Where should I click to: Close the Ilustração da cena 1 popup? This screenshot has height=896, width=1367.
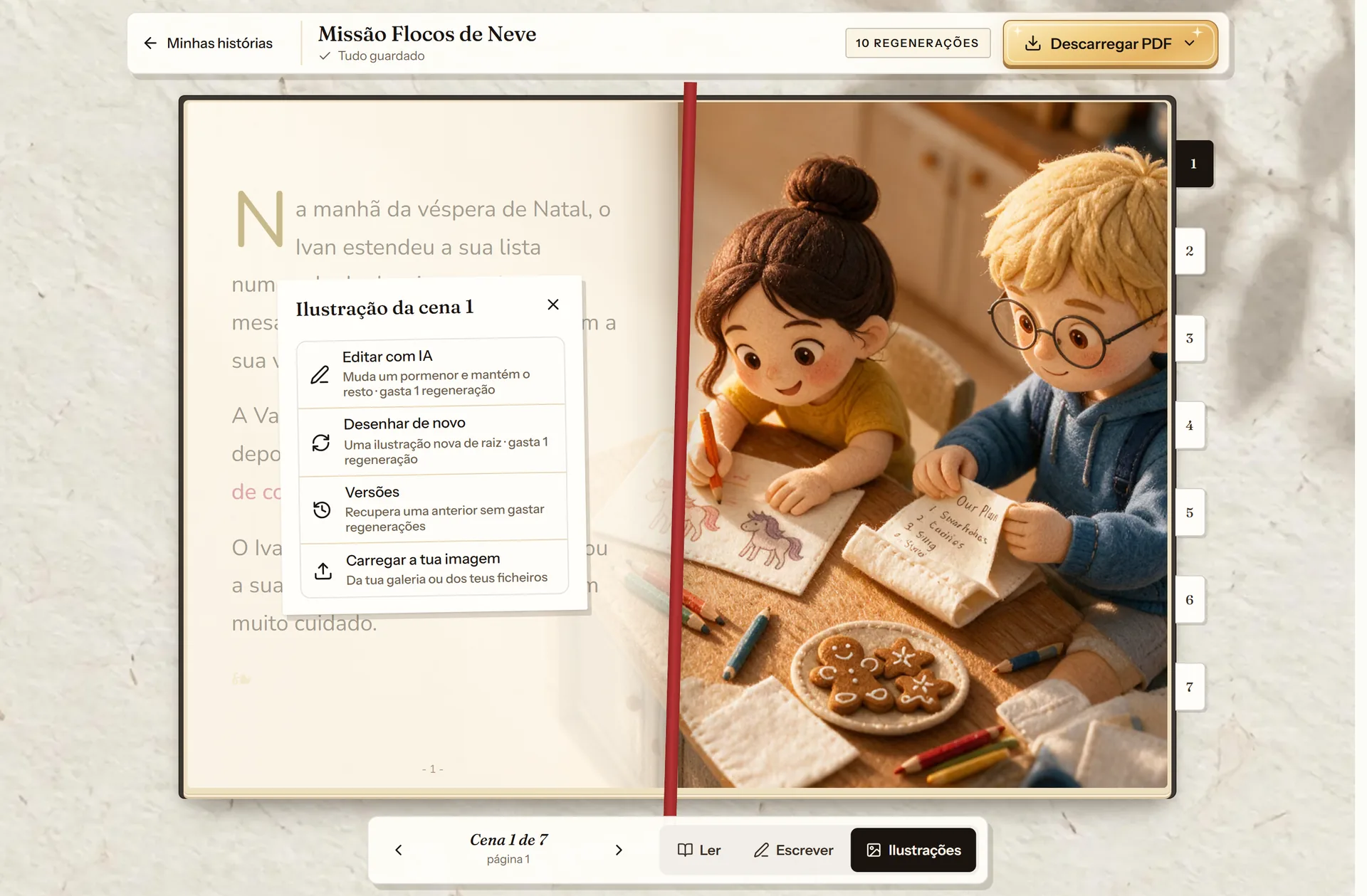tap(553, 305)
